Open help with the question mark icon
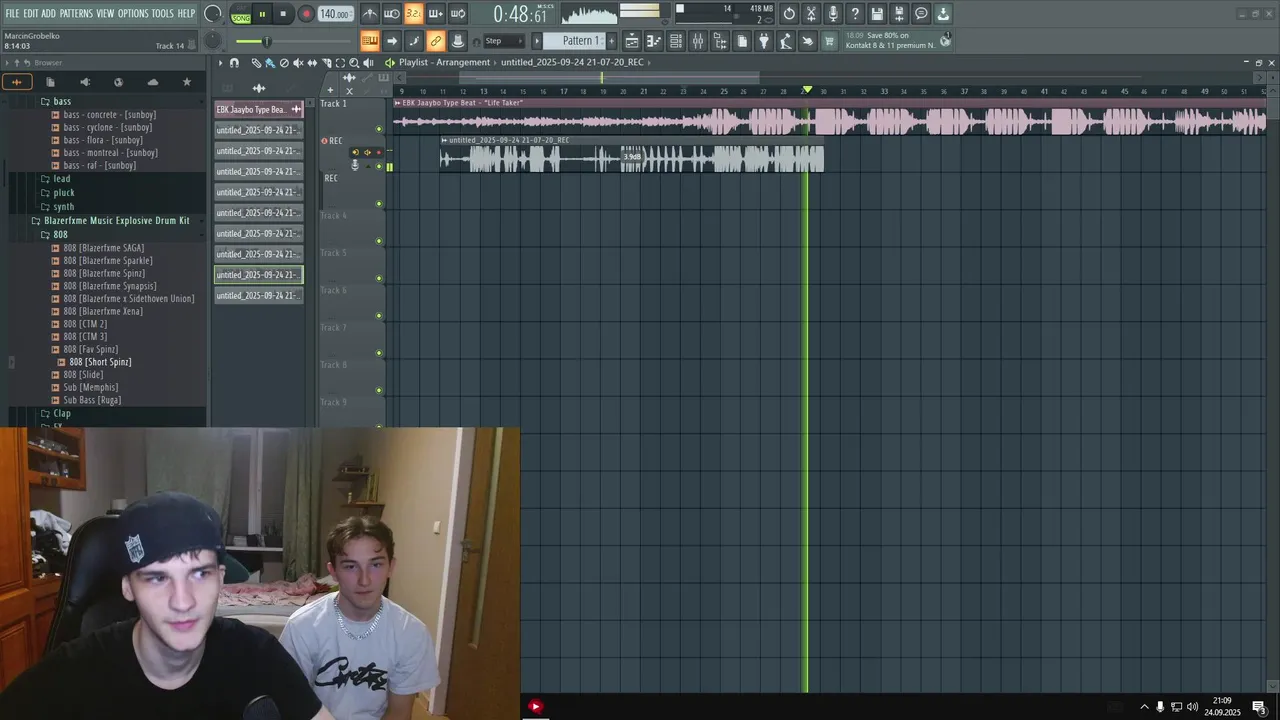 click(855, 14)
